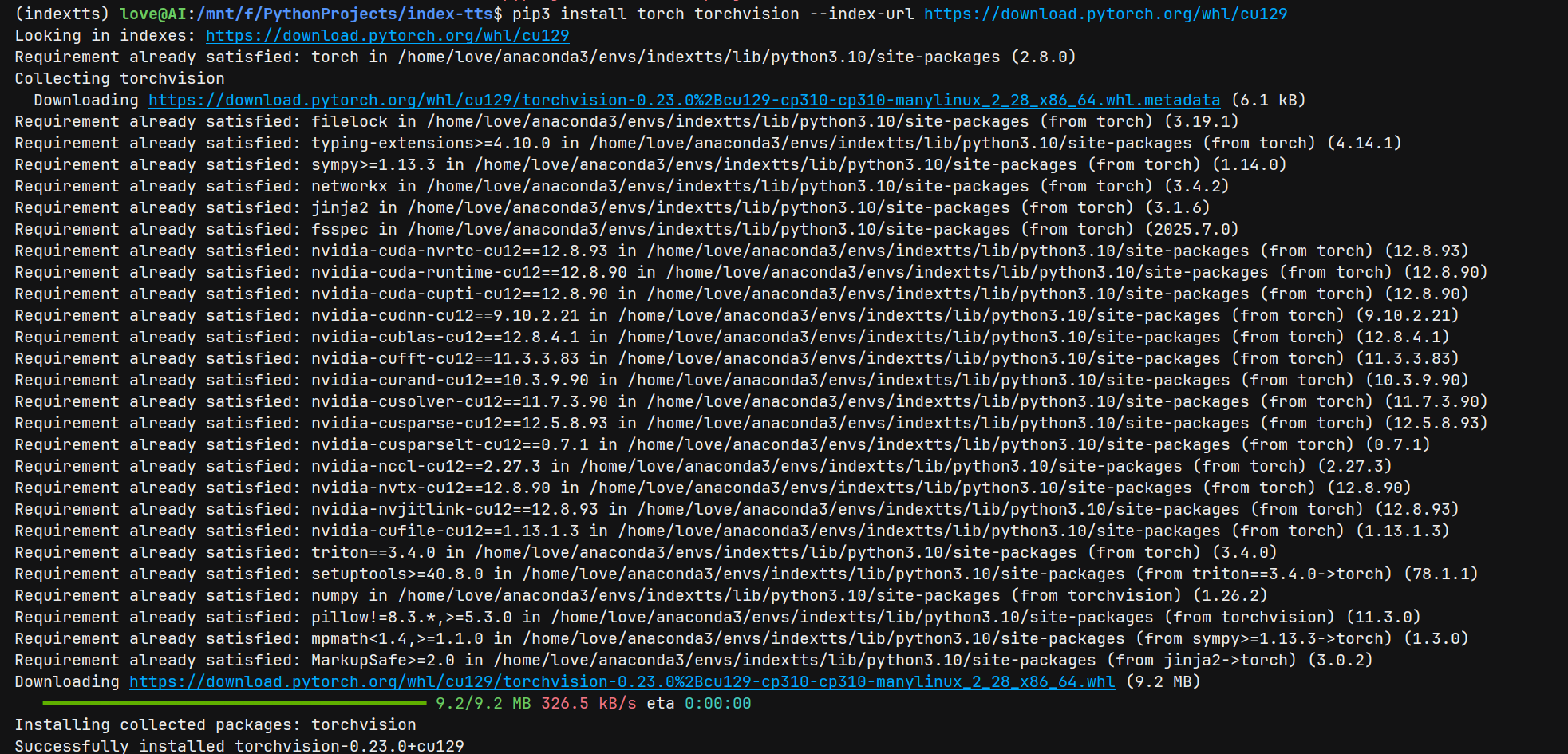This screenshot has height=754, width=1568.
Task: Click the green download progress bar
Action: (x=235, y=703)
